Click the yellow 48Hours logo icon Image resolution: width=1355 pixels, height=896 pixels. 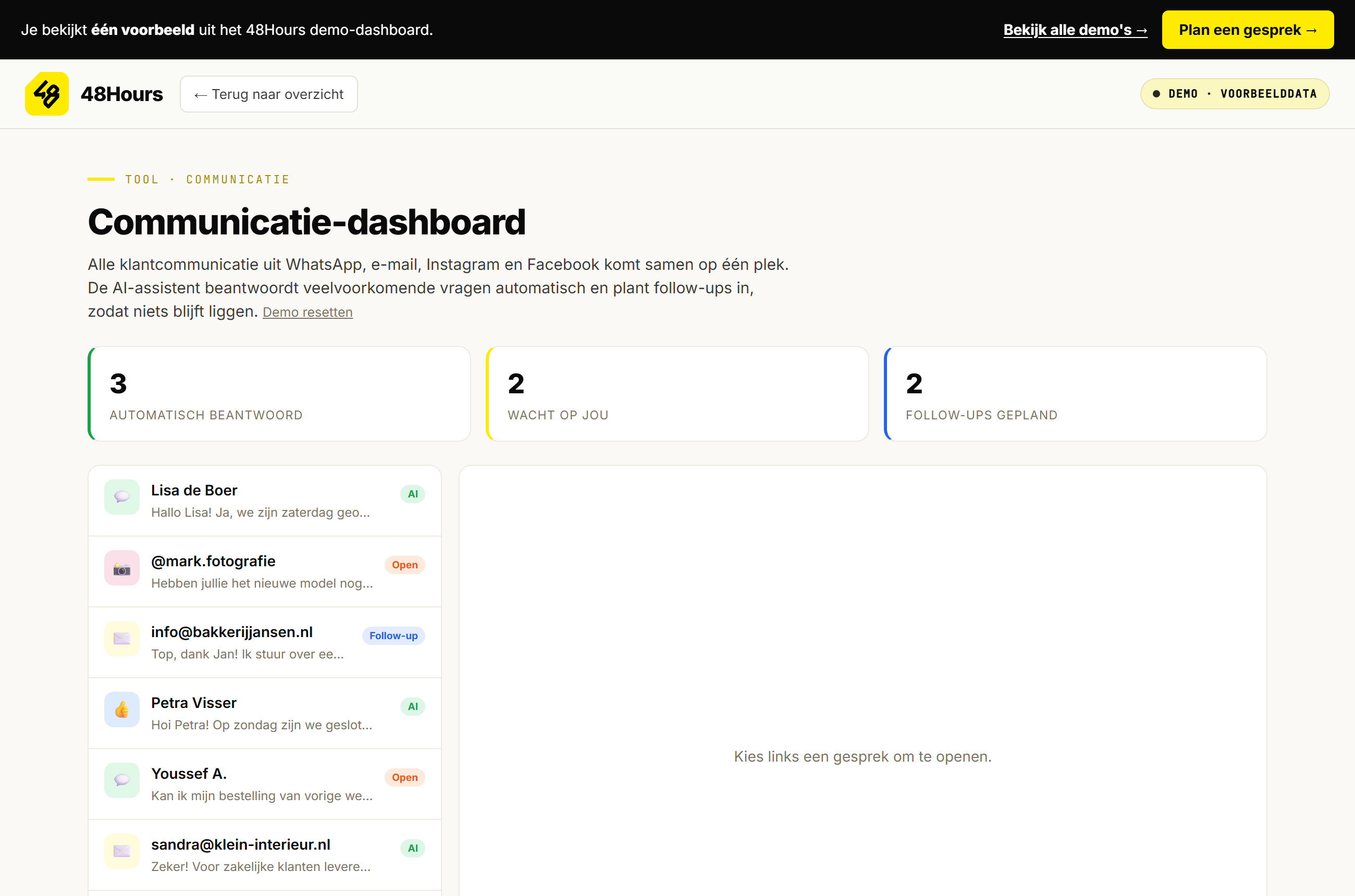[x=47, y=94]
